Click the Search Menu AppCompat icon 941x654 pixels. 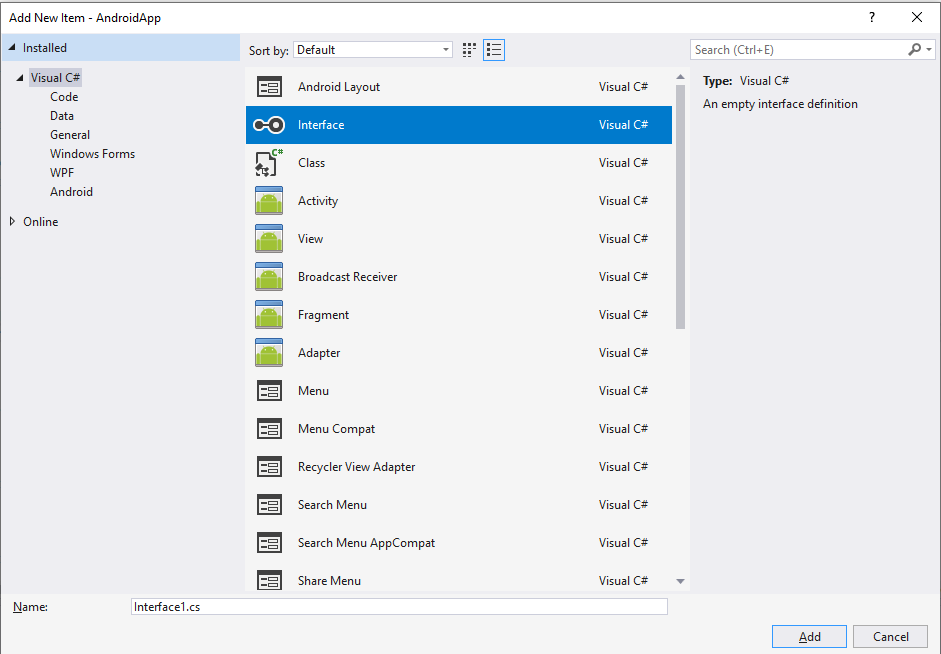click(x=269, y=543)
